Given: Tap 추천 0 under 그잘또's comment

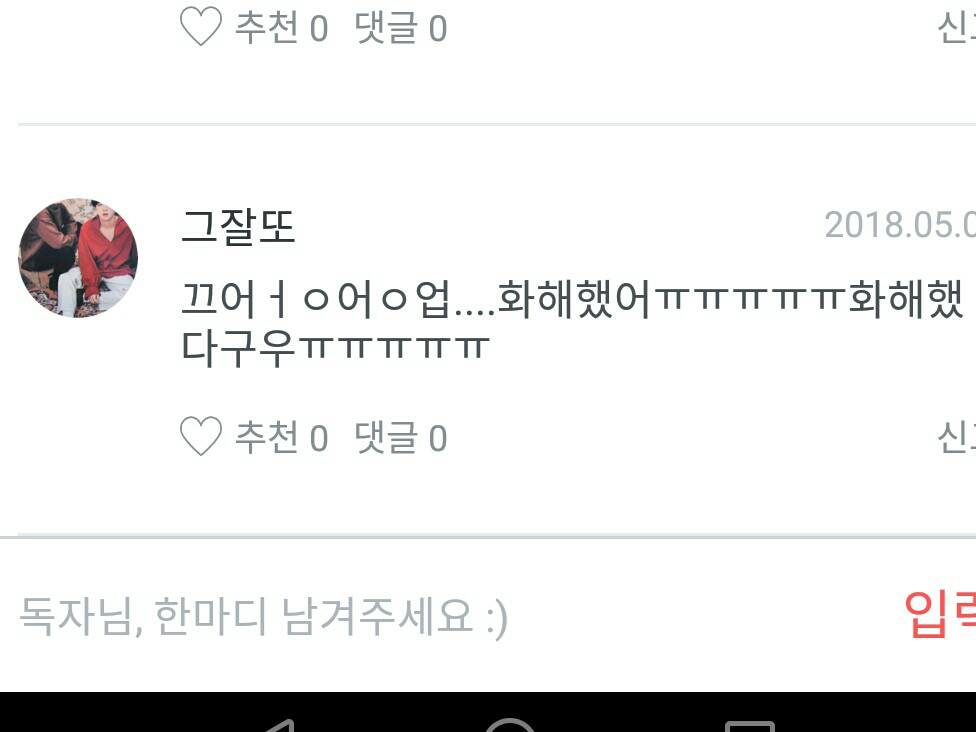Looking at the screenshot, I should (x=281, y=438).
